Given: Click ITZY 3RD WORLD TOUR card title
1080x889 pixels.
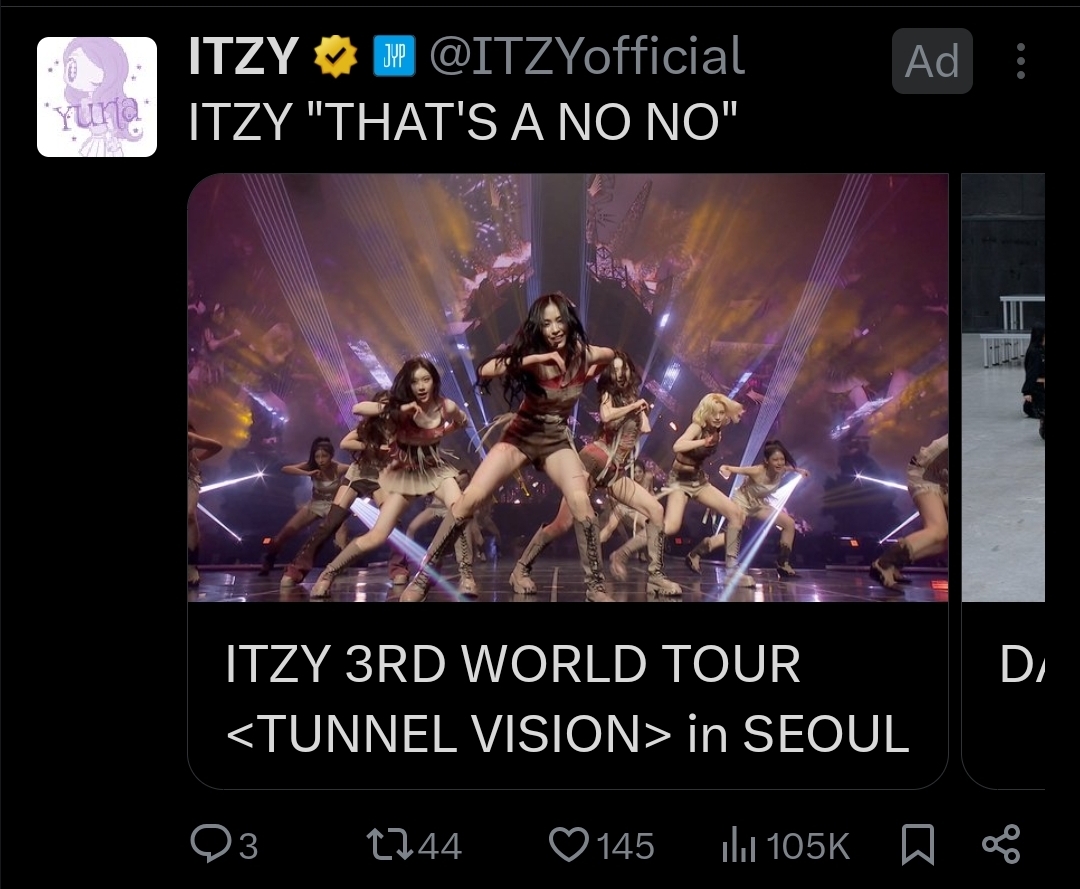Looking at the screenshot, I should (567, 698).
